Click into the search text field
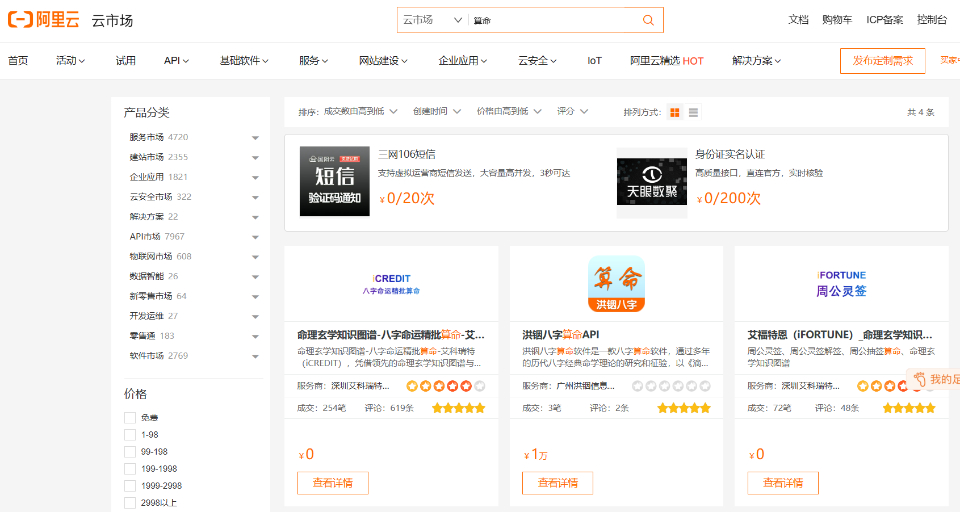 click(x=553, y=20)
